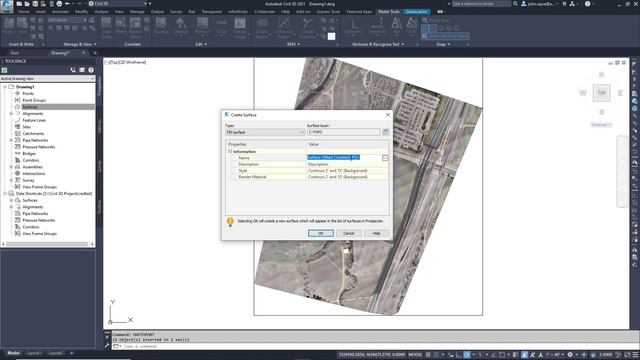Click the Toolspace help icon
640x360 pixels.
click(91, 70)
